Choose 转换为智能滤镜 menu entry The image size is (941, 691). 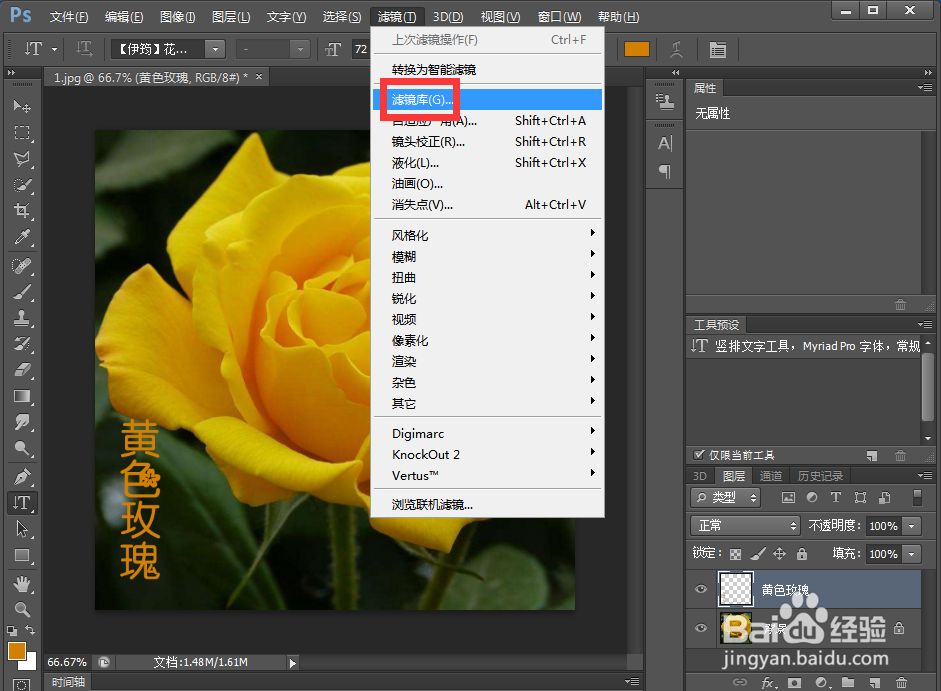point(487,70)
